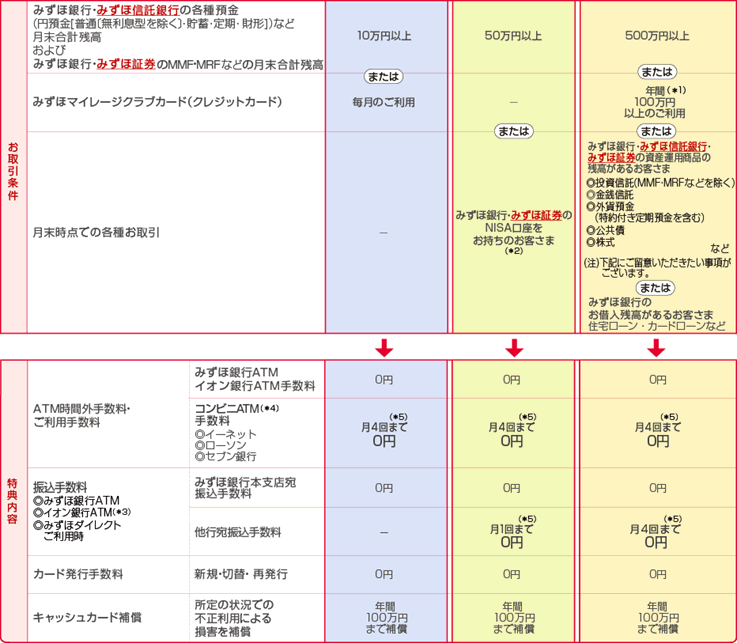Select the 10万円以上 condition cell
The height and width of the screenshot is (643, 737).
384,36
